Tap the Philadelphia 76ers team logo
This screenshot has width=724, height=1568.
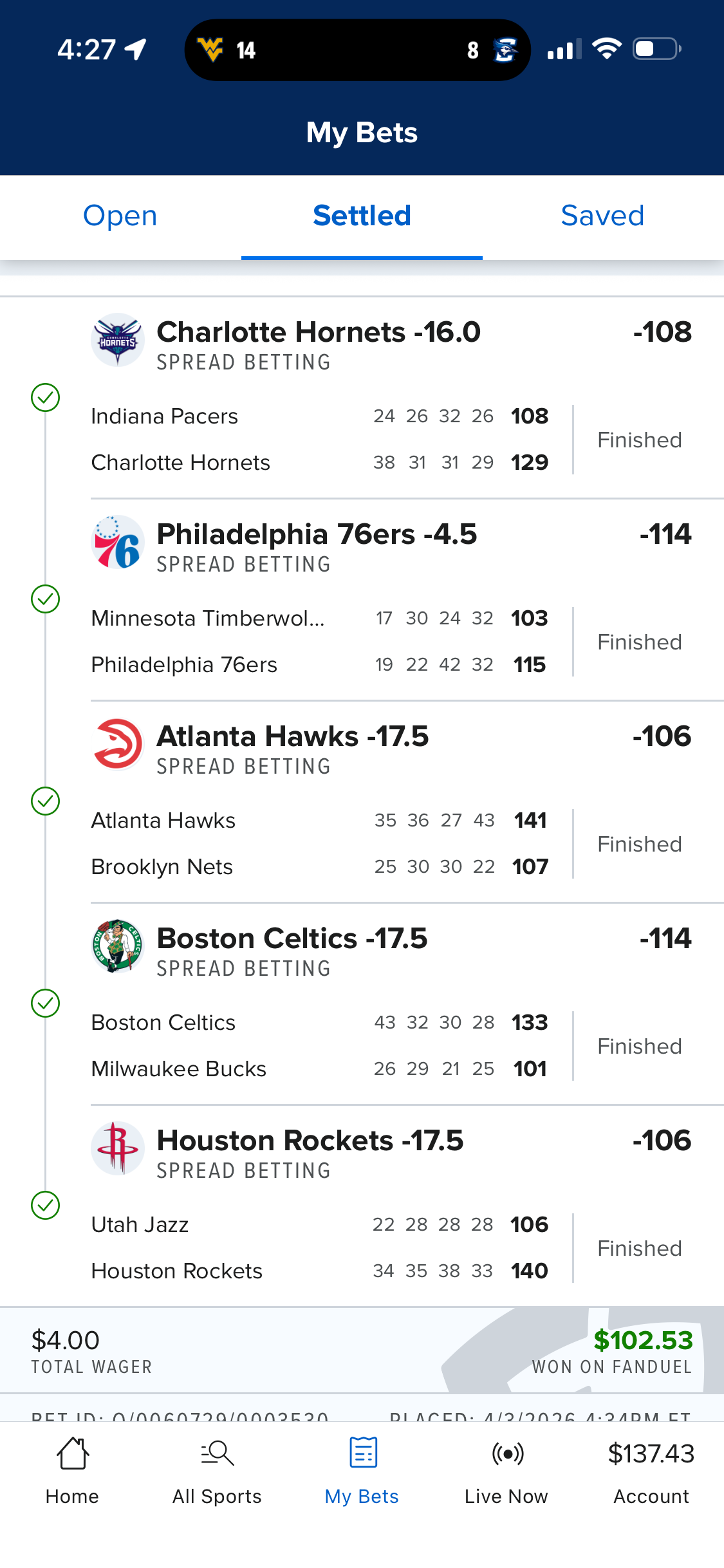coord(117,542)
